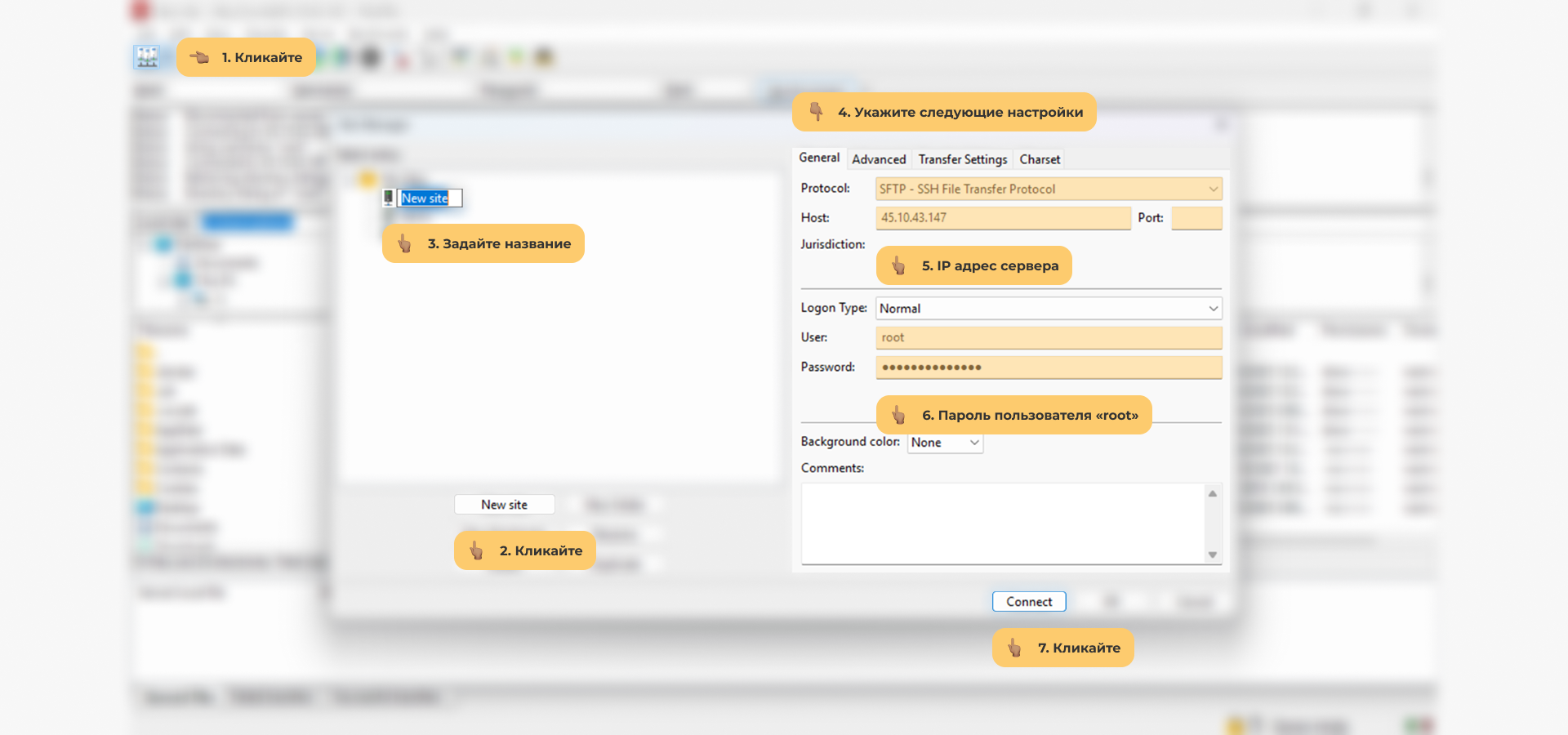Click the Host address field

[x=1003, y=218]
